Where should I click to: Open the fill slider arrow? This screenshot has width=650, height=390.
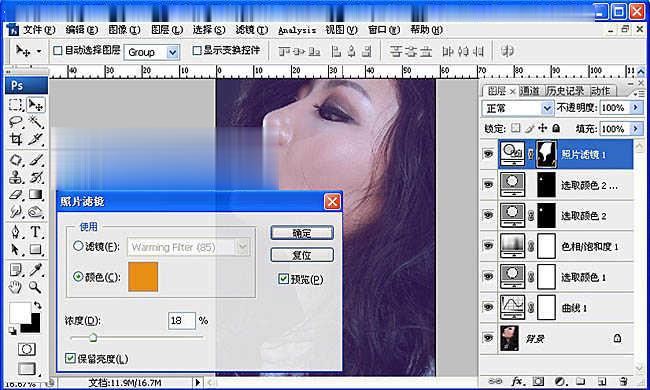click(x=635, y=129)
